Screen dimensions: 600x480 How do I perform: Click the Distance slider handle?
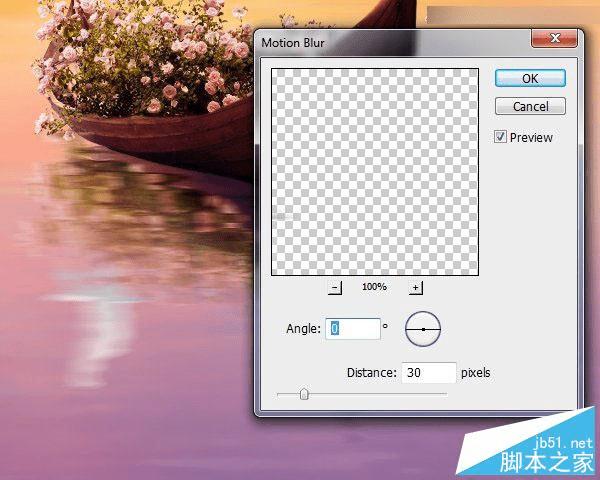[x=304, y=394]
